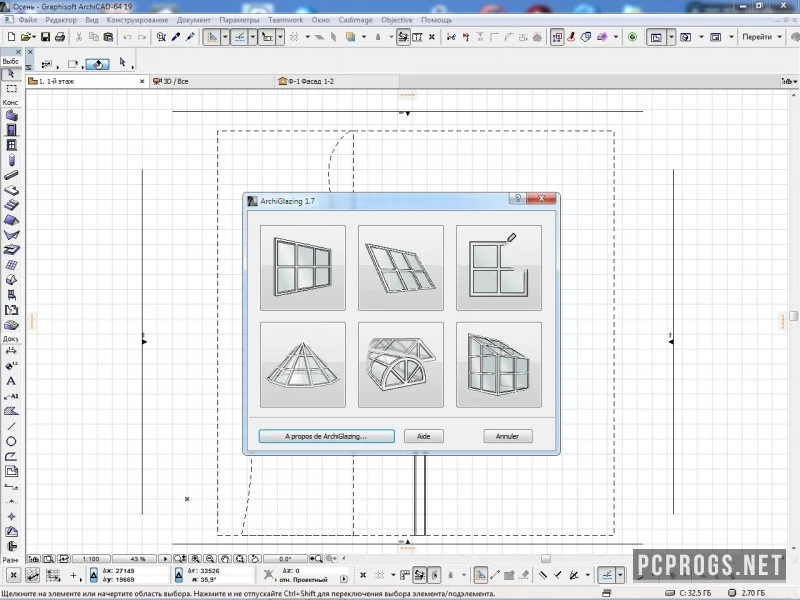Click the Pick Up Parameters eyedropper icon
Viewport: 800px width, 600px height.
click(x=176, y=37)
